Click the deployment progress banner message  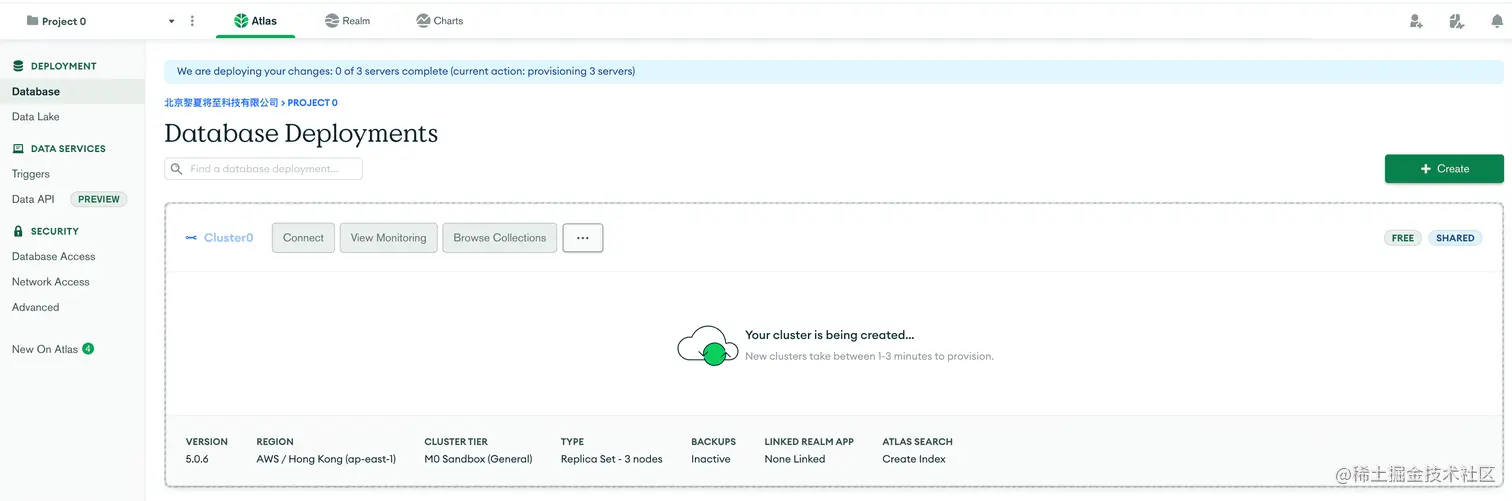pos(406,71)
